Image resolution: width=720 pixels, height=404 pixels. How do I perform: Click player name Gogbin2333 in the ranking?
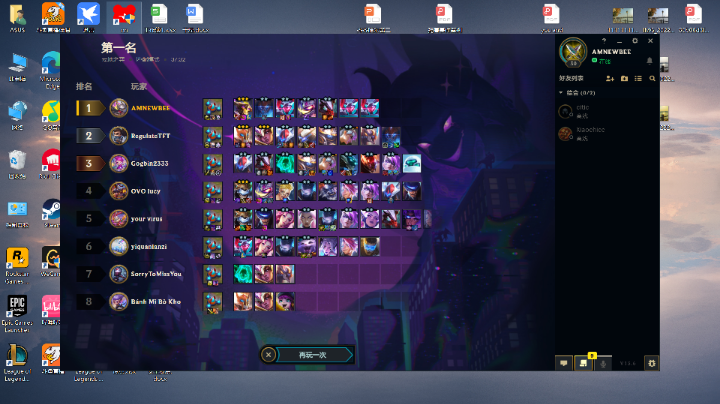150,163
